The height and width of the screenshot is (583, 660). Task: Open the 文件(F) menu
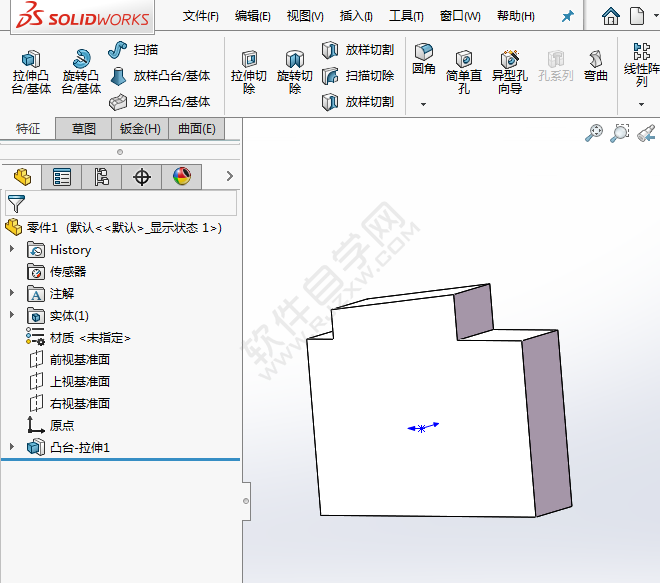tap(200, 16)
